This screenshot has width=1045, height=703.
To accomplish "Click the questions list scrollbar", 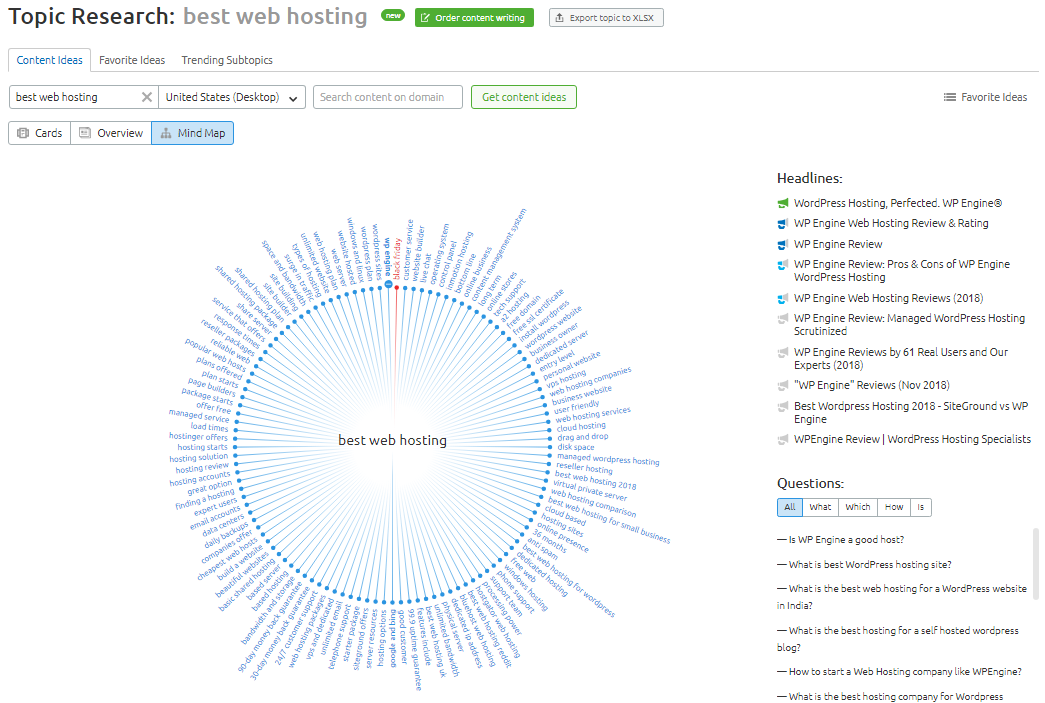I will tap(1035, 563).
